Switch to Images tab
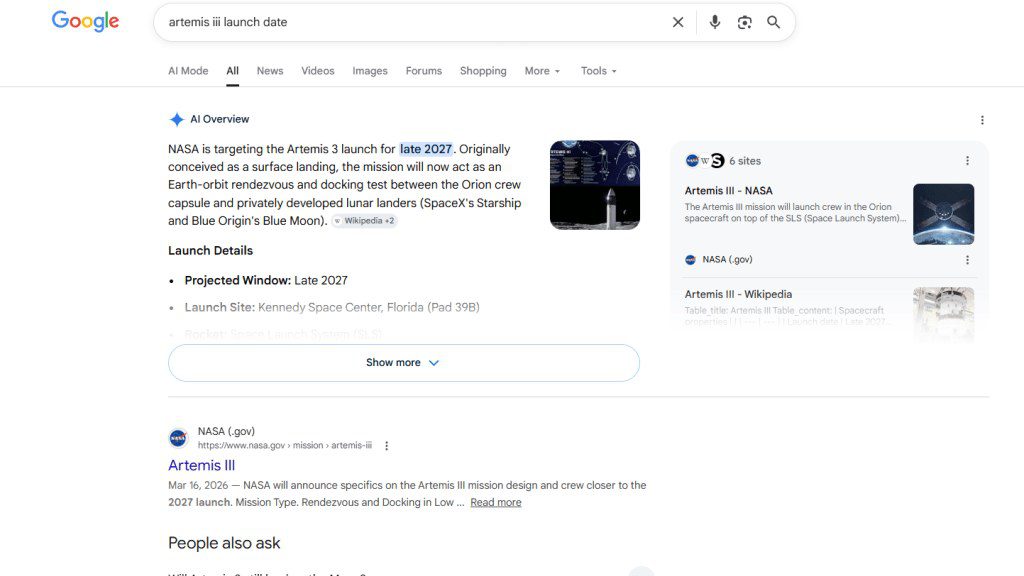Screen dimensions: 1024x576 point(370,71)
